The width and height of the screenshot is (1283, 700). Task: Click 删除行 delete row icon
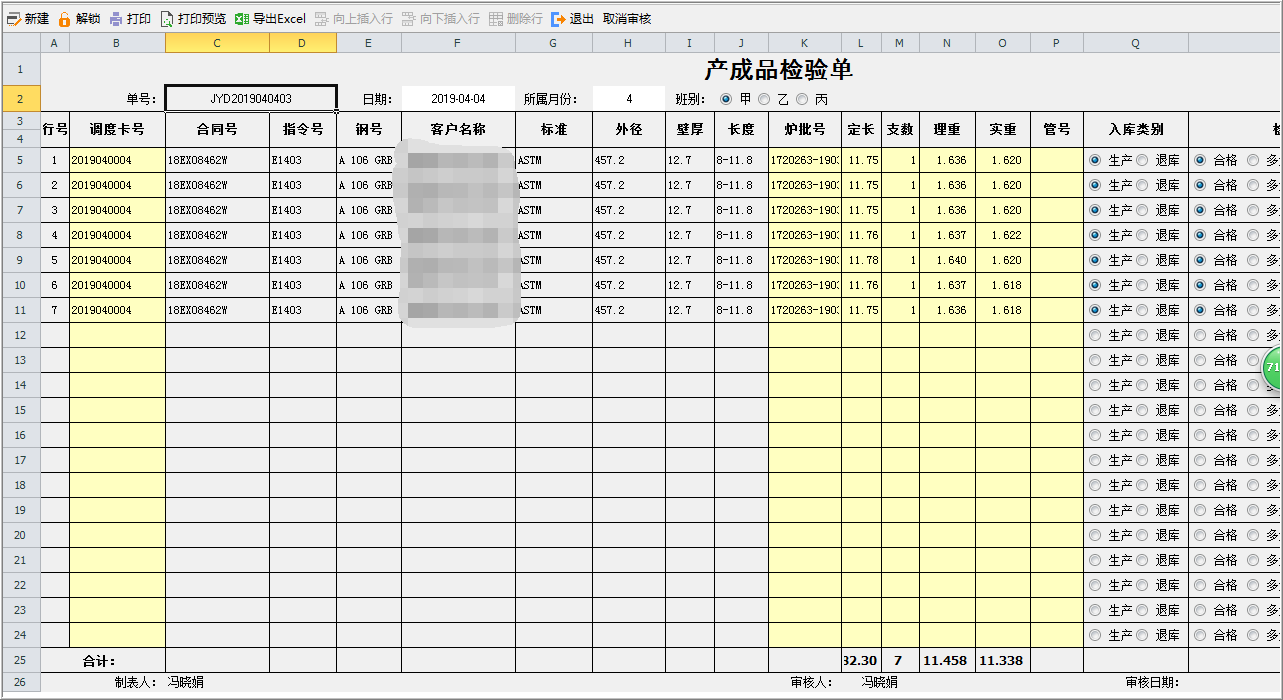[496, 19]
